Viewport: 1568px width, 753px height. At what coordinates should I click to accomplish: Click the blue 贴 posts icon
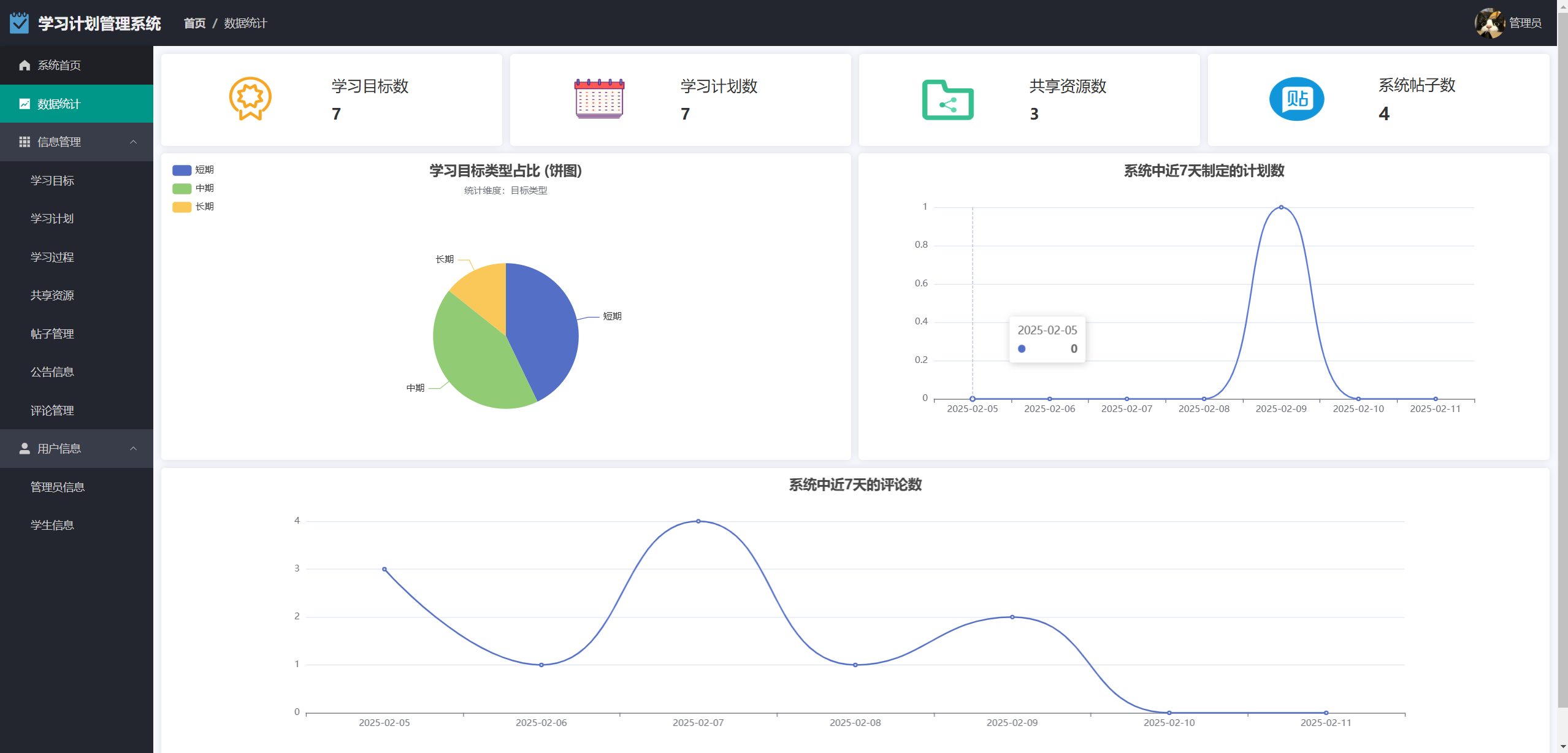point(1296,99)
